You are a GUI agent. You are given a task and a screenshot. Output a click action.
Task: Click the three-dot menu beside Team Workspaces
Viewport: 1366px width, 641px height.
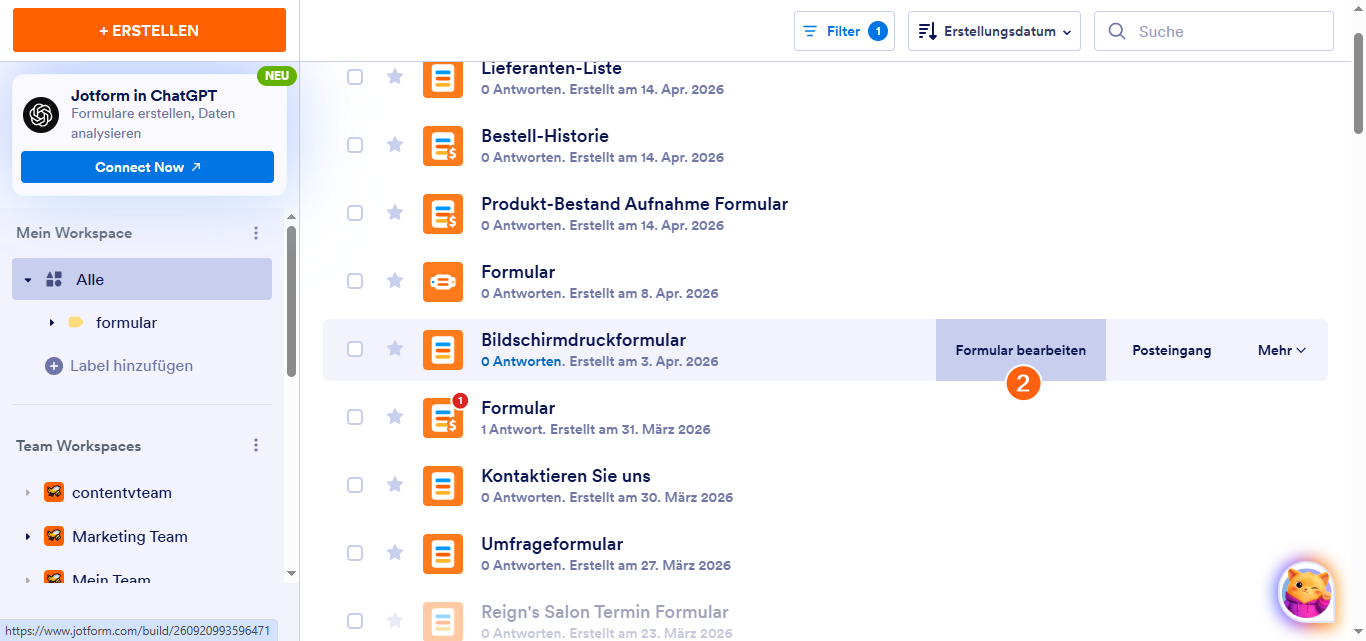256,445
